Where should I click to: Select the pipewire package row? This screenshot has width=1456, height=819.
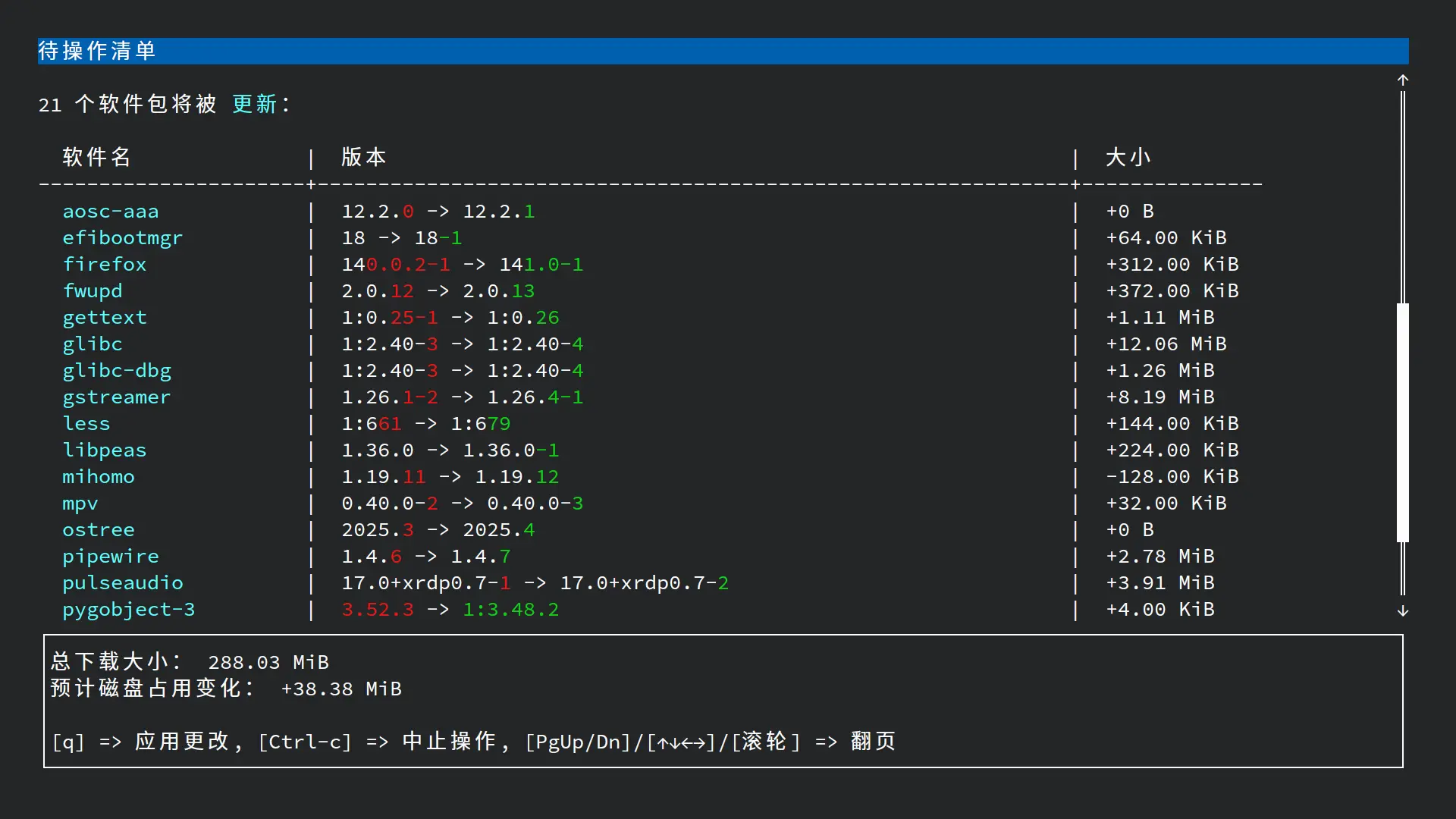[x=111, y=556]
